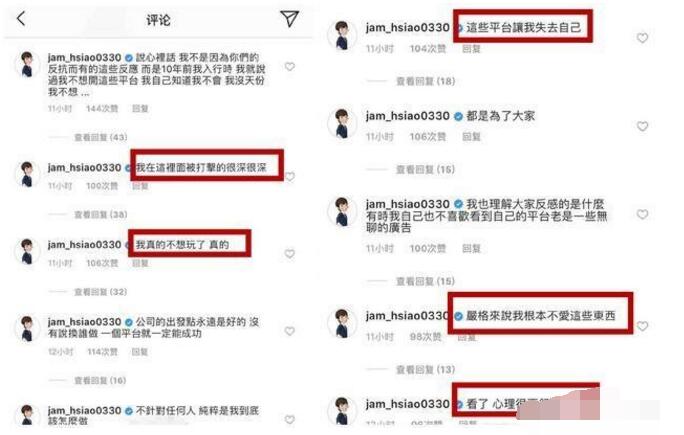Like the comment '都是為了大家'
The width and height of the screenshot is (684, 435).
tap(642, 126)
